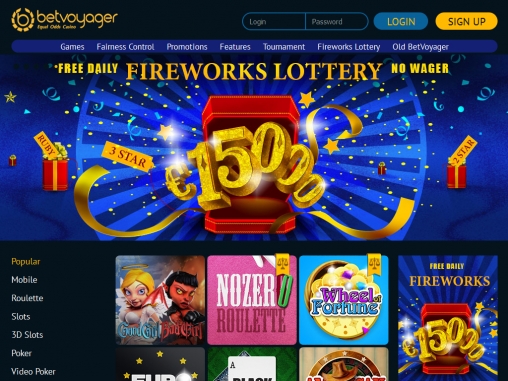Click the blue LOGIN button
Image resolution: width=508 pixels, height=381 pixels.
click(x=401, y=22)
